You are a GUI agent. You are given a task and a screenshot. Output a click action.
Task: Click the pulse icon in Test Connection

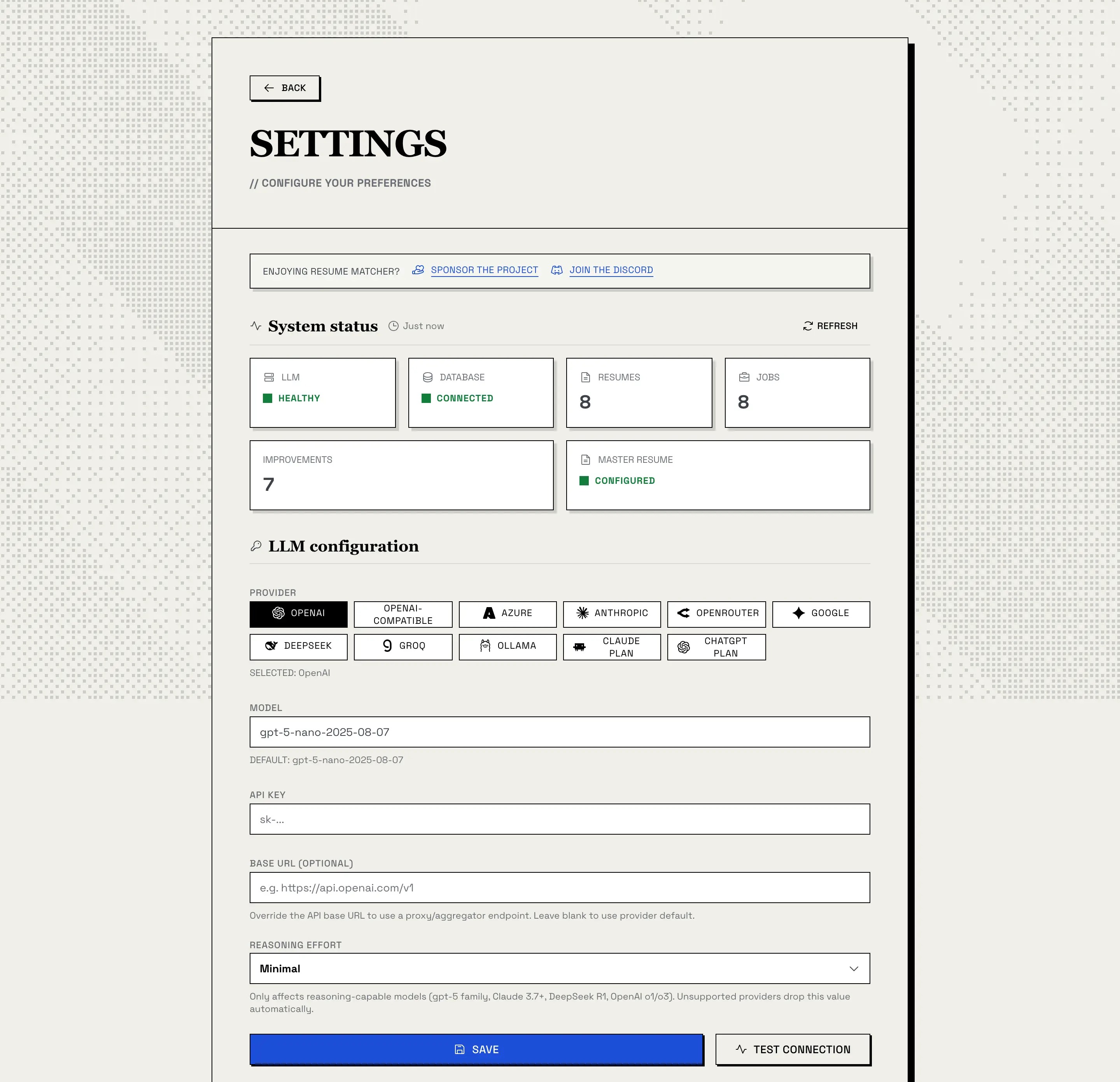tap(741, 1049)
